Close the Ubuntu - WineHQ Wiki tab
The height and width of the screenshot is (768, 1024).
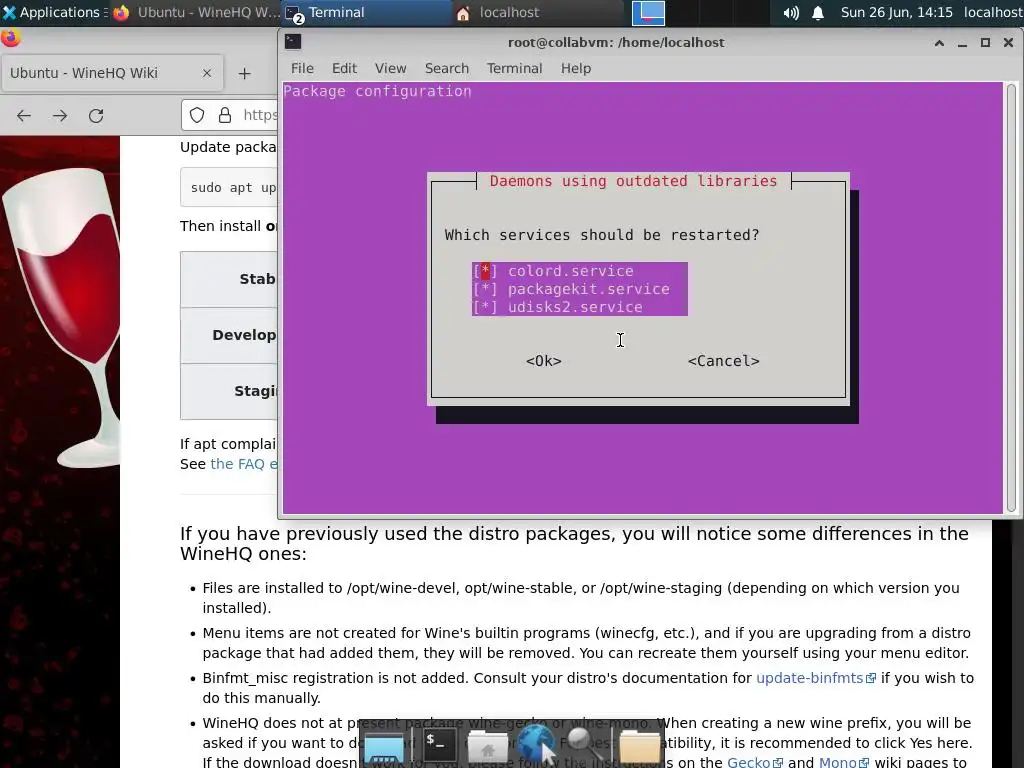pyautogui.click(x=207, y=73)
